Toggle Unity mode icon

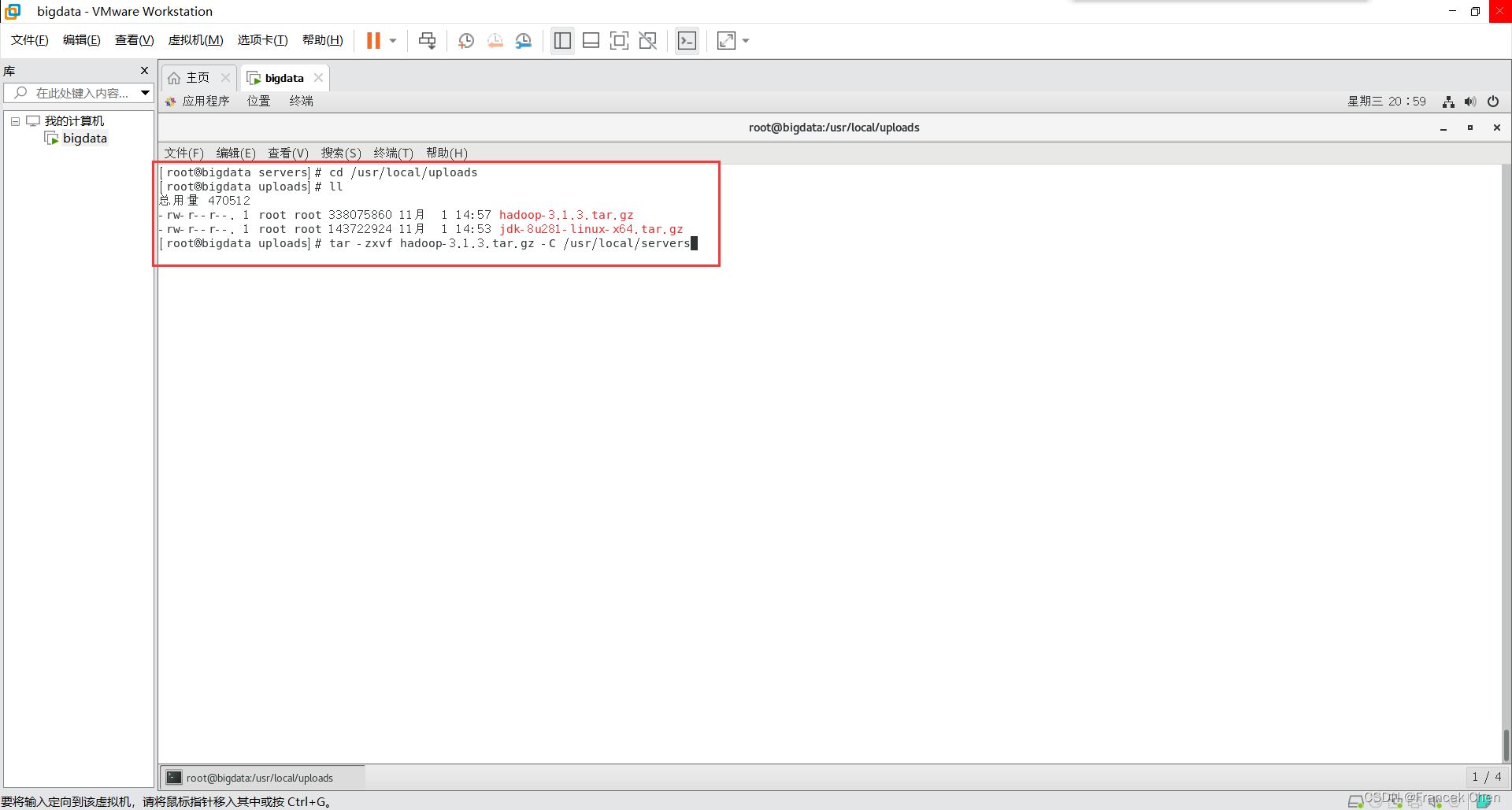click(648, 41)
